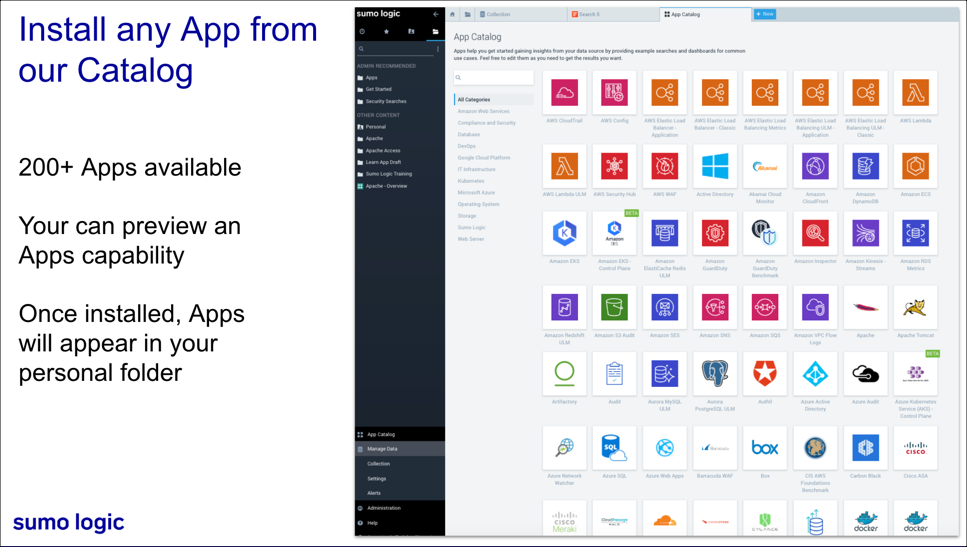The width and height of the screenshot is (967, 547).
Task: Open the Personal folder in sidebar
Action: click(375, 127)
